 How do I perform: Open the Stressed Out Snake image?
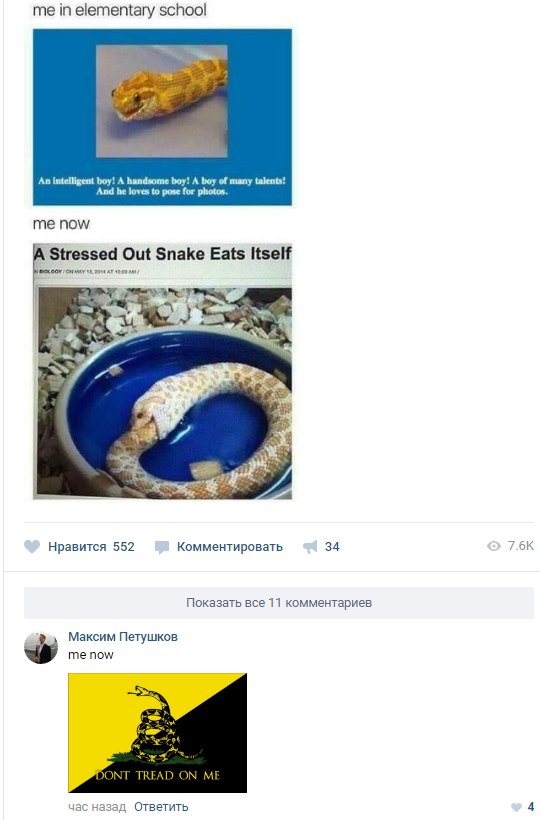162,371
